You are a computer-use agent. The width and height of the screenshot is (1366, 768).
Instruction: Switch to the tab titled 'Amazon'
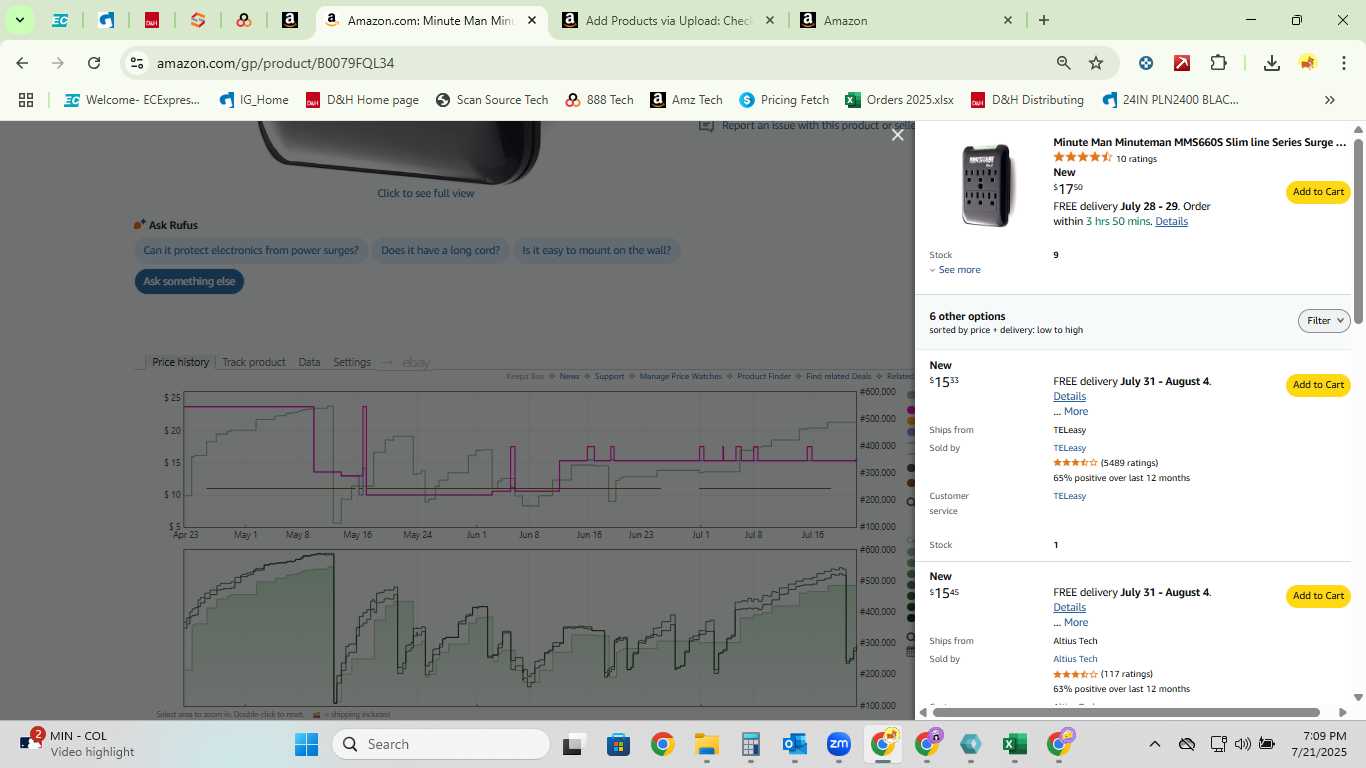(908, 20)
